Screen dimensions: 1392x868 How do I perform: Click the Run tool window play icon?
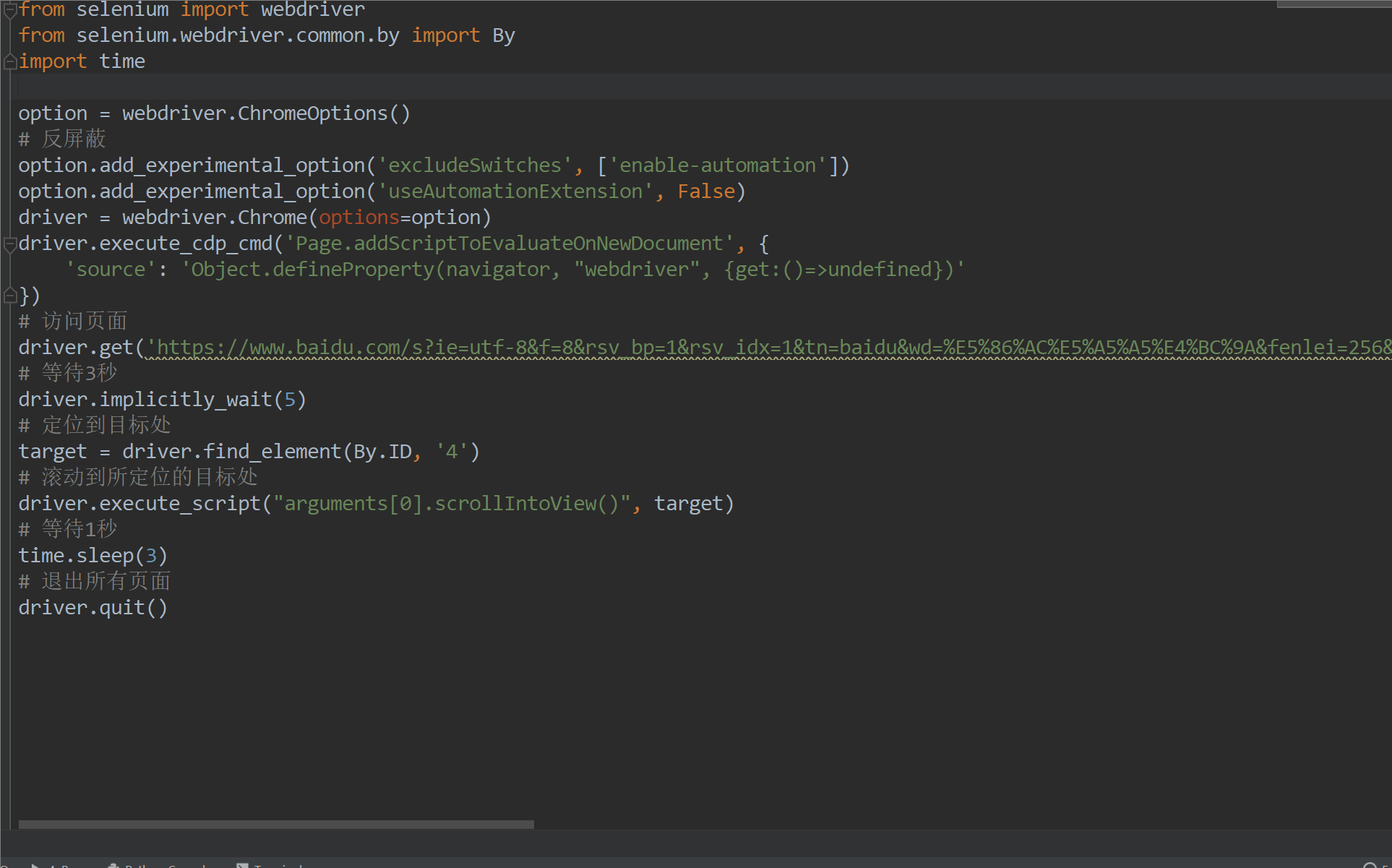pyautogui.click(x=35, y=865)
